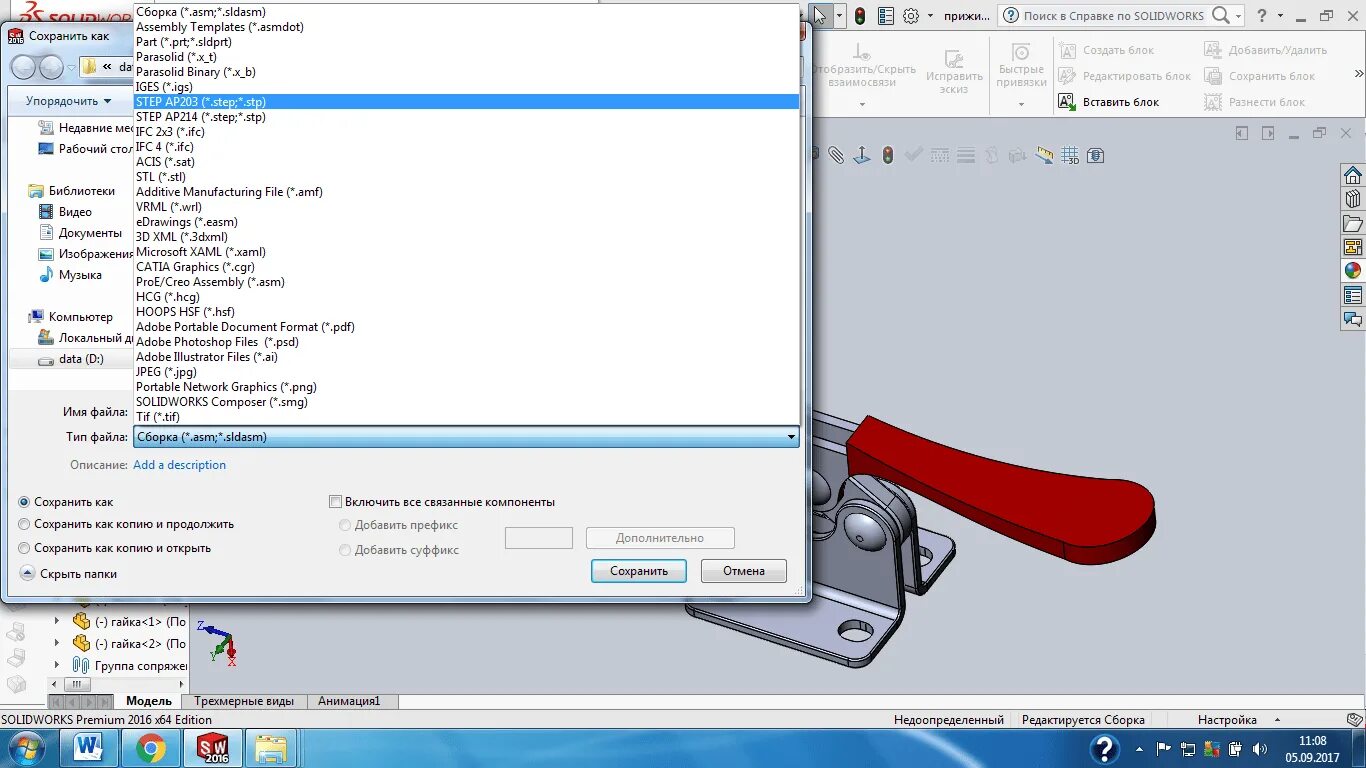1366x768 pixels.
Task: Click the Rebuild traffic light icon
Action: point(860,16)
